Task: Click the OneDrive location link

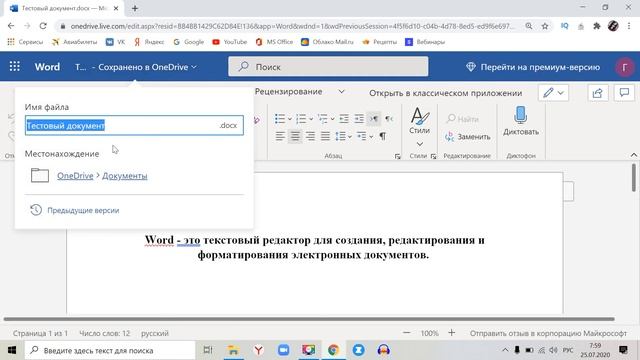Action: click(75, 176)
